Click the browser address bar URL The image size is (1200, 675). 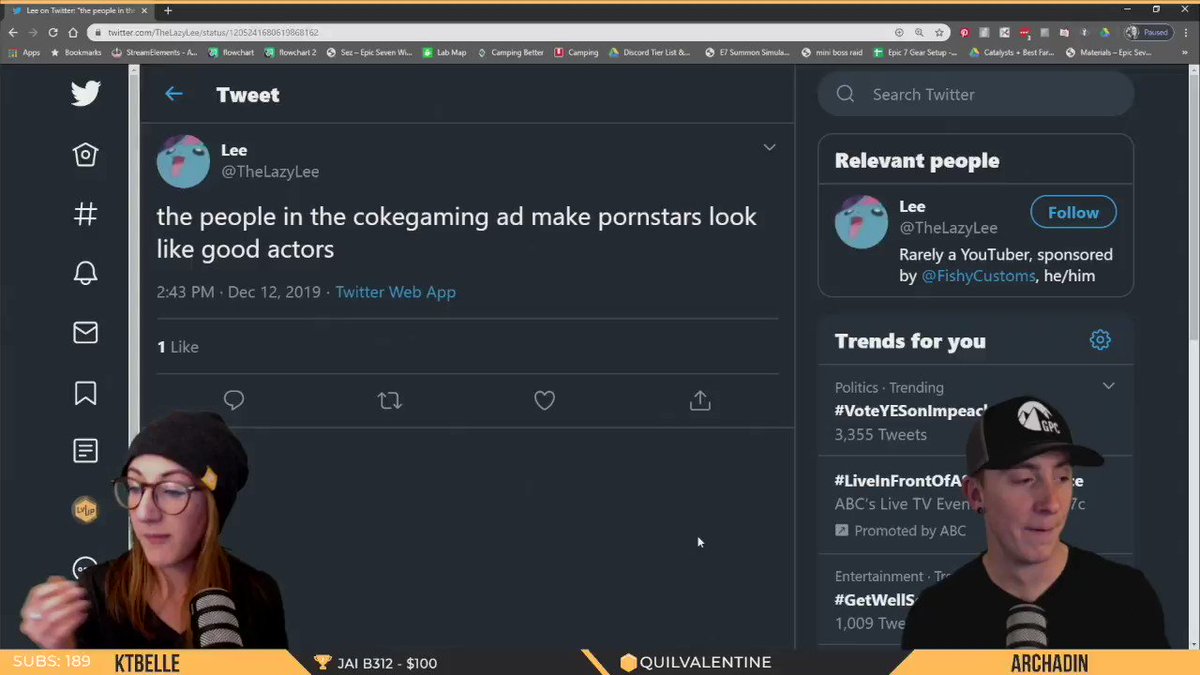point(213,33)
